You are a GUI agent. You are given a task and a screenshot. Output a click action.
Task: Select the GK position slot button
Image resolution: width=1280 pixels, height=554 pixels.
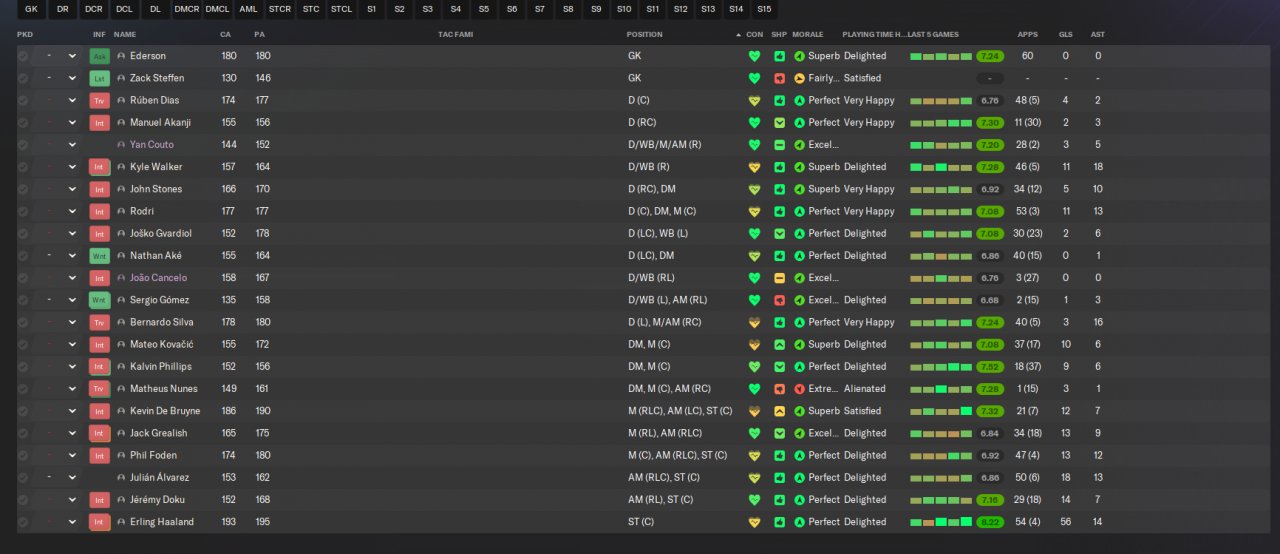(x=32, y=9)
